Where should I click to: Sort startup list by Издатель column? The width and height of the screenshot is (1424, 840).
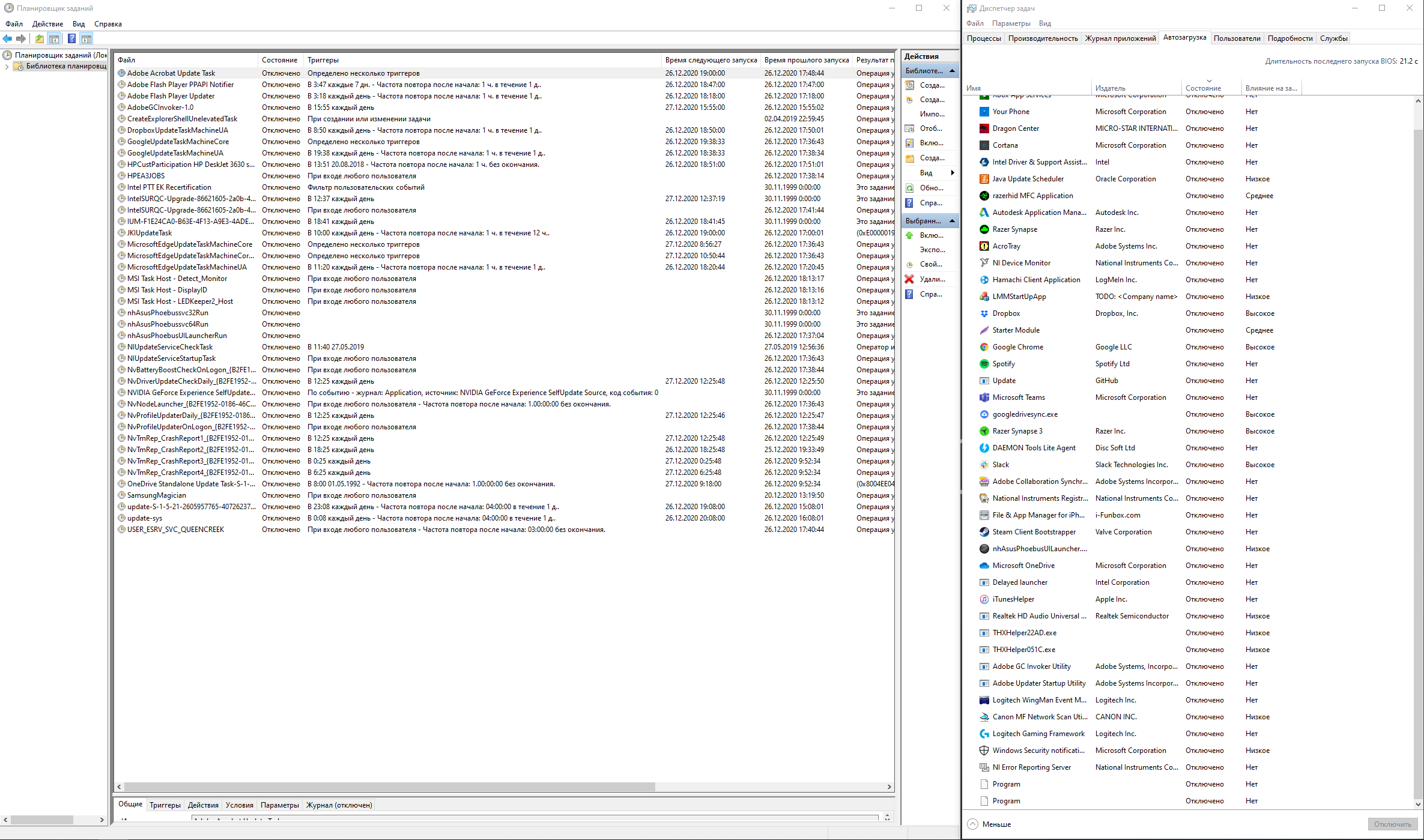[1136, 88]
